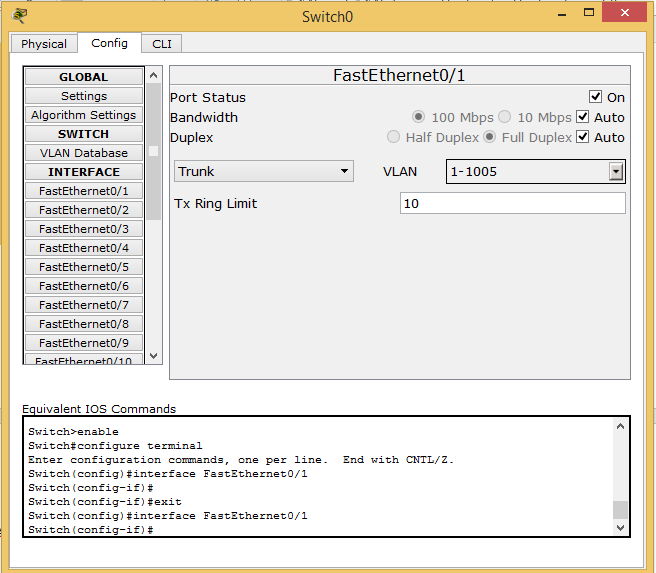Open the CLI tab
This screenshot has width=656, height=573.
[162, 44]
